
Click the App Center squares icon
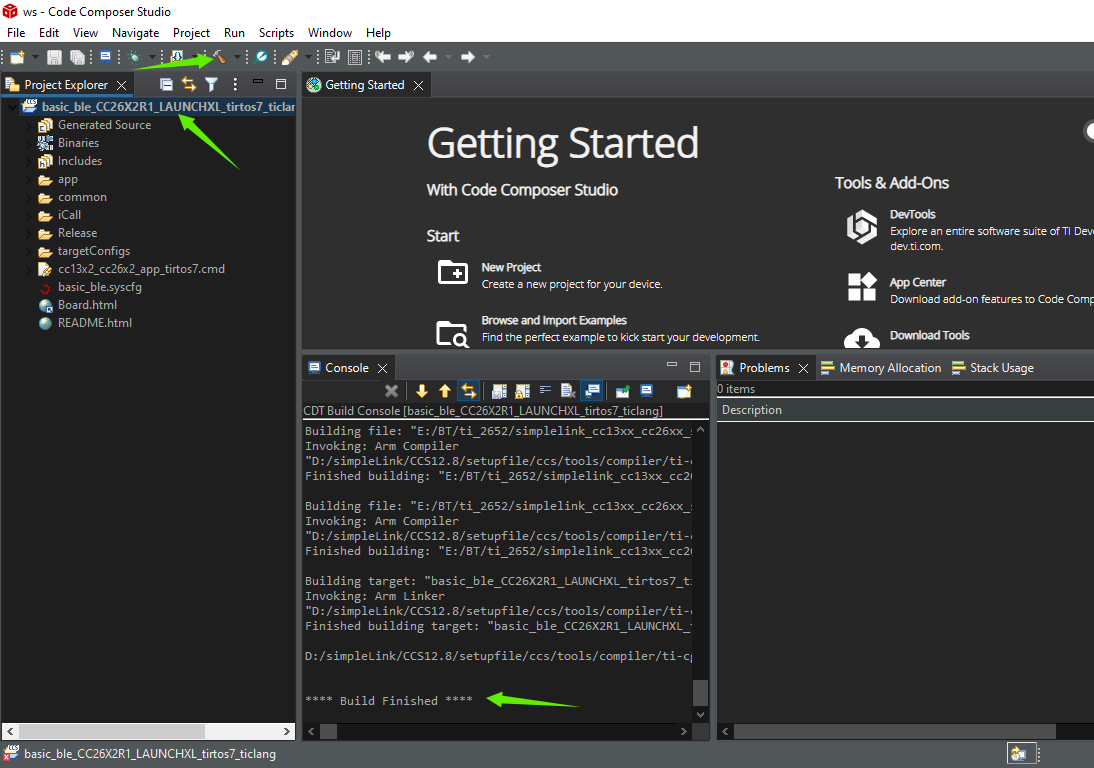click(862, 287)
